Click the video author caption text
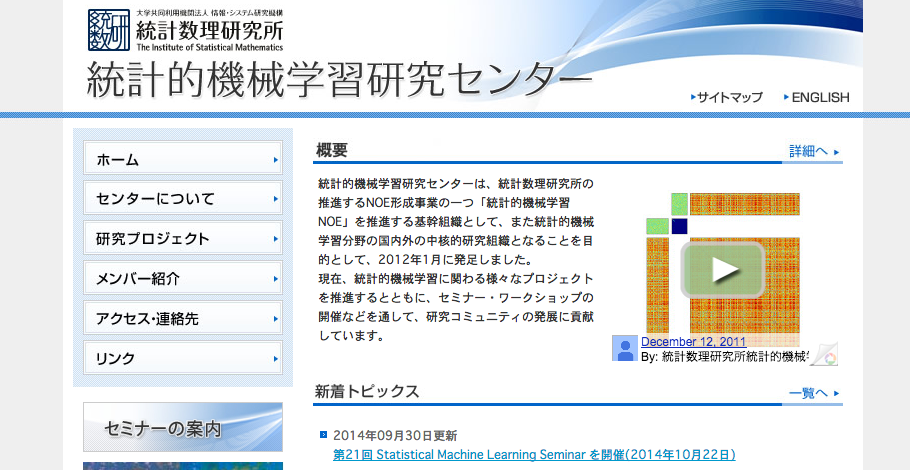The width and height of the screenshot is (910, 470). pyautogui.click(x=725, y=356)
